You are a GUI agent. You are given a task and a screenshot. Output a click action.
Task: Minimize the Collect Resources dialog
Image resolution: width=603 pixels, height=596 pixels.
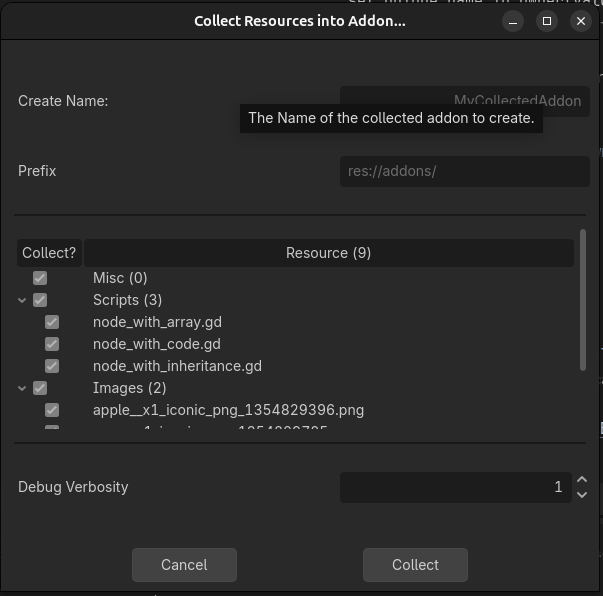[513, 21]
